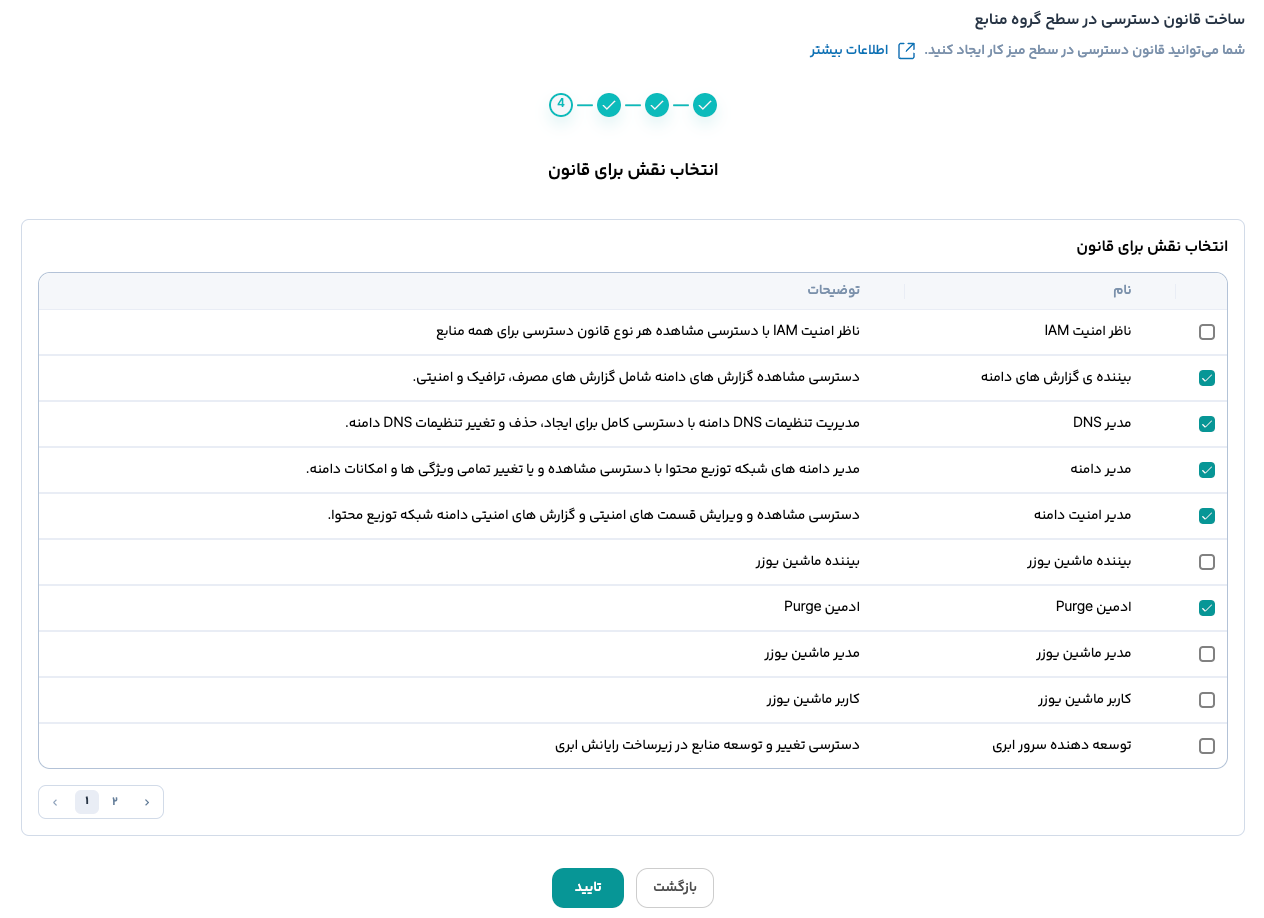Click the نام column header
Screen dimensions: 1264x918
click(1122, 291)
